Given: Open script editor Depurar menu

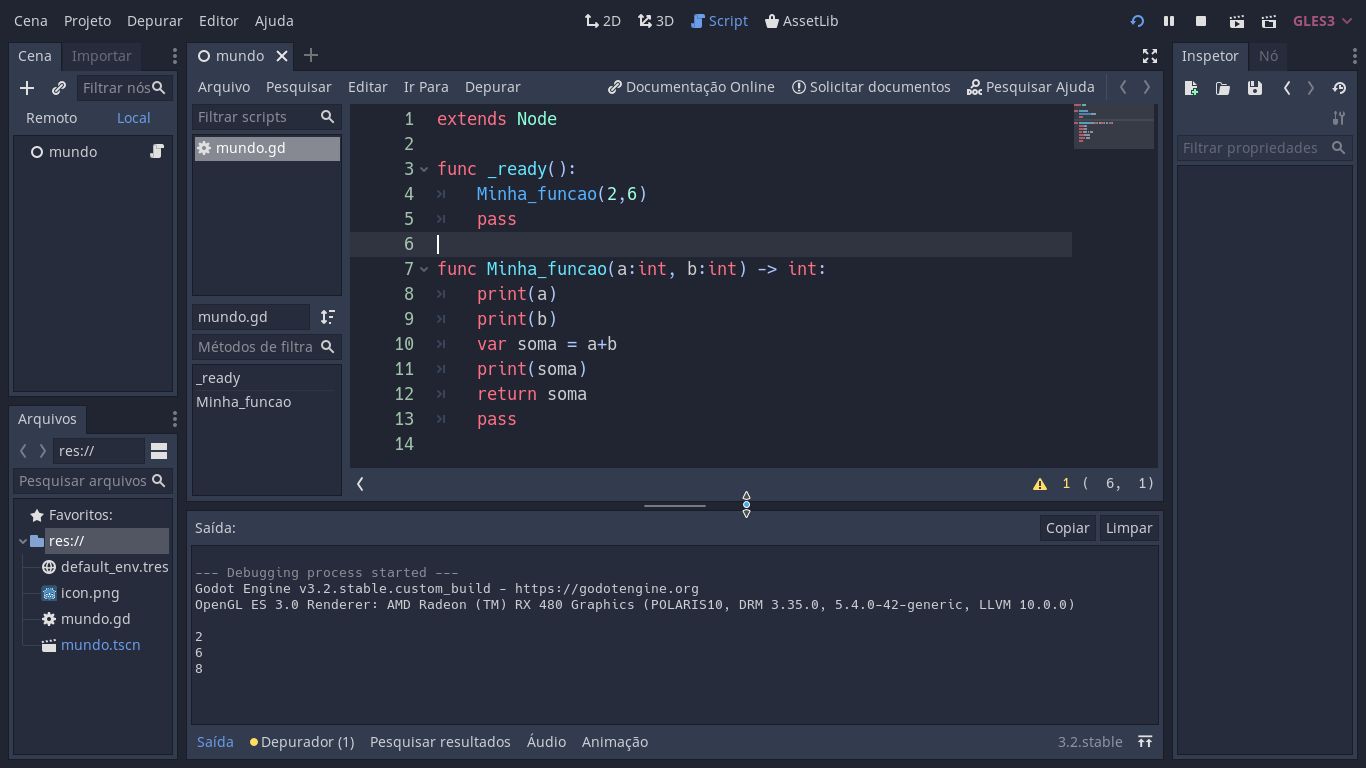Looking at the screenshot, I should click(x=492, y=87).
